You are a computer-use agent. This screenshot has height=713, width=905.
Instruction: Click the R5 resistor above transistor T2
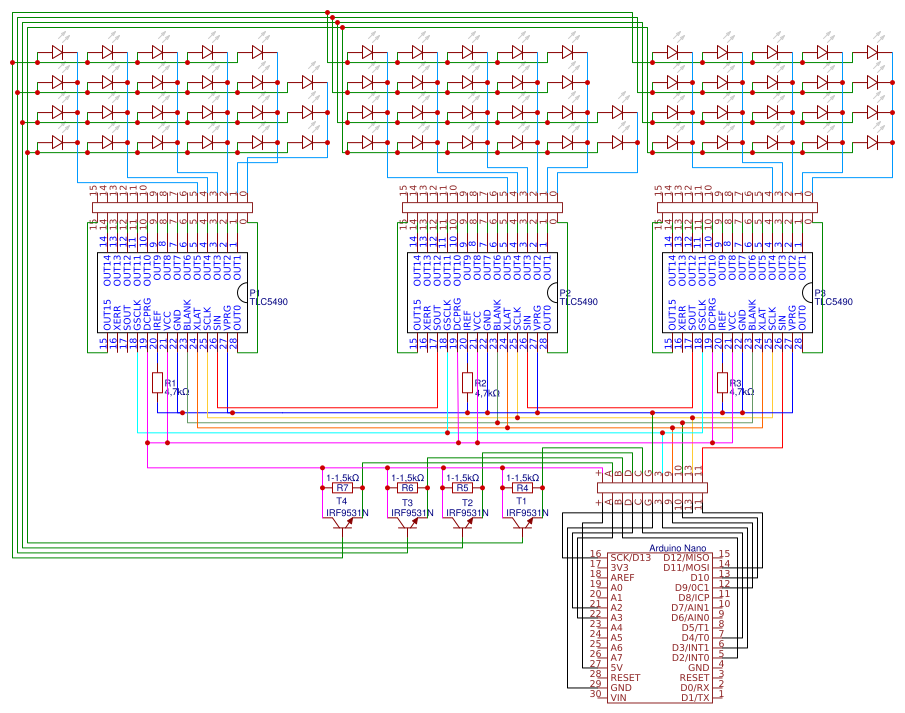461,488
